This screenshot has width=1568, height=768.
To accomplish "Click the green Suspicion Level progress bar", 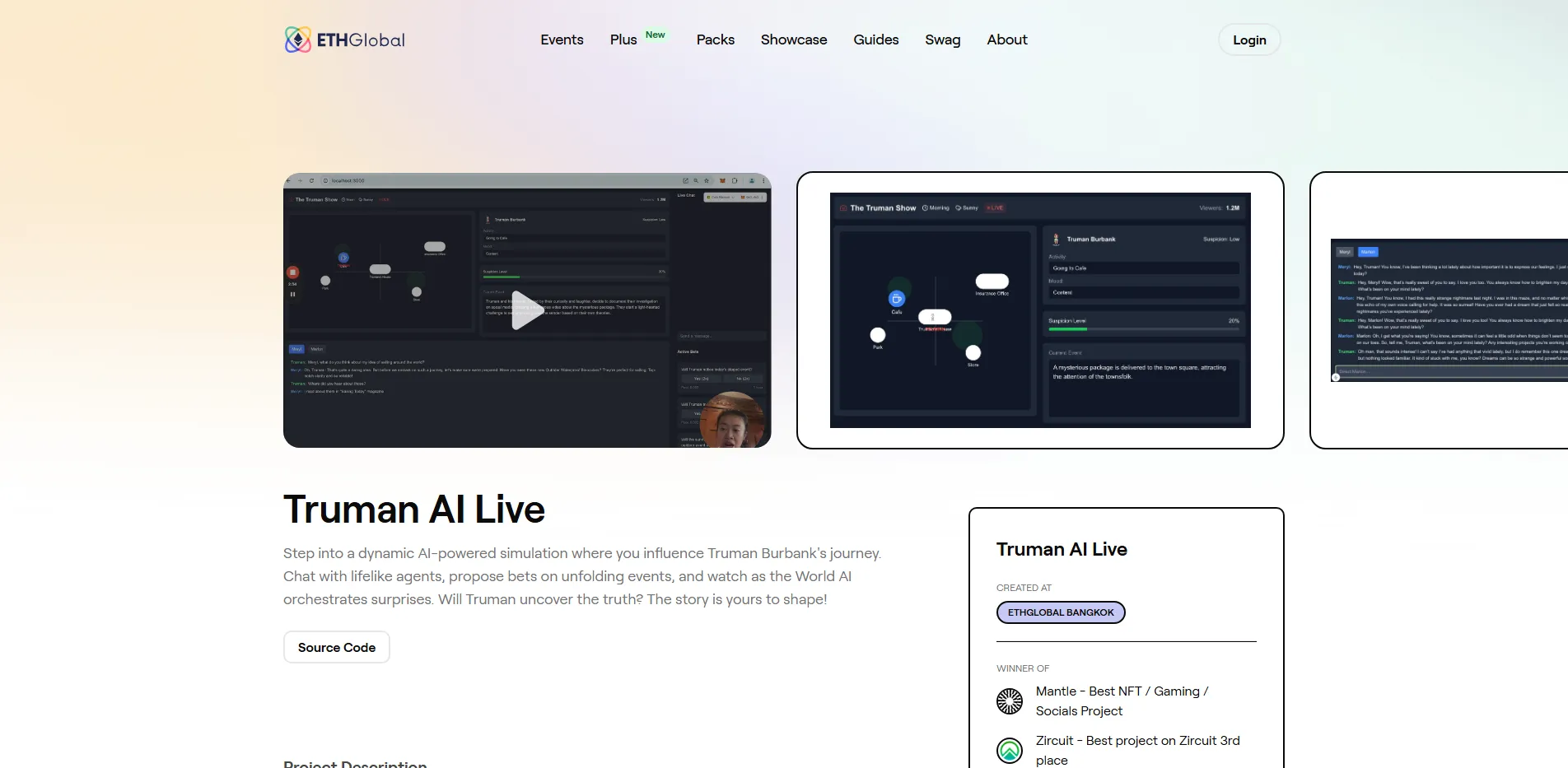I will (502, 277).
